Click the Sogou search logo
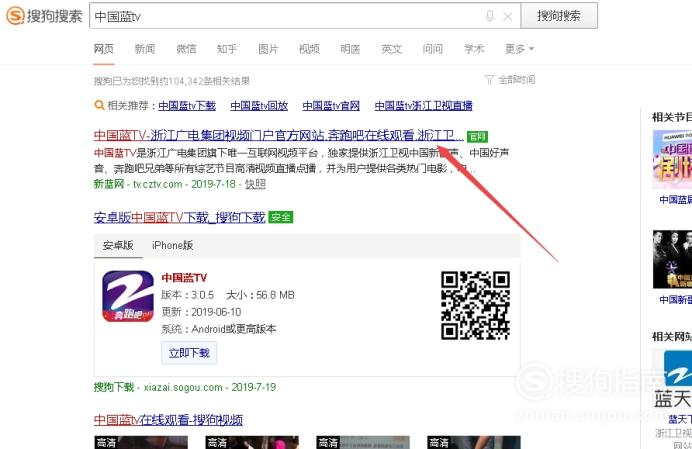 point(44,16)
